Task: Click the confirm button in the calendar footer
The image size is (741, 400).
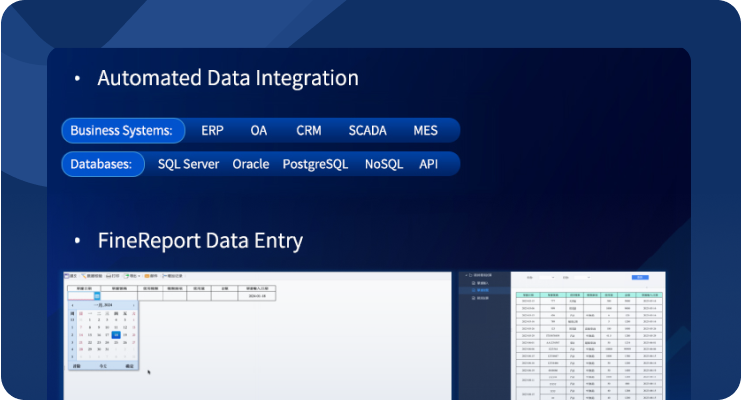Action: 129,366
